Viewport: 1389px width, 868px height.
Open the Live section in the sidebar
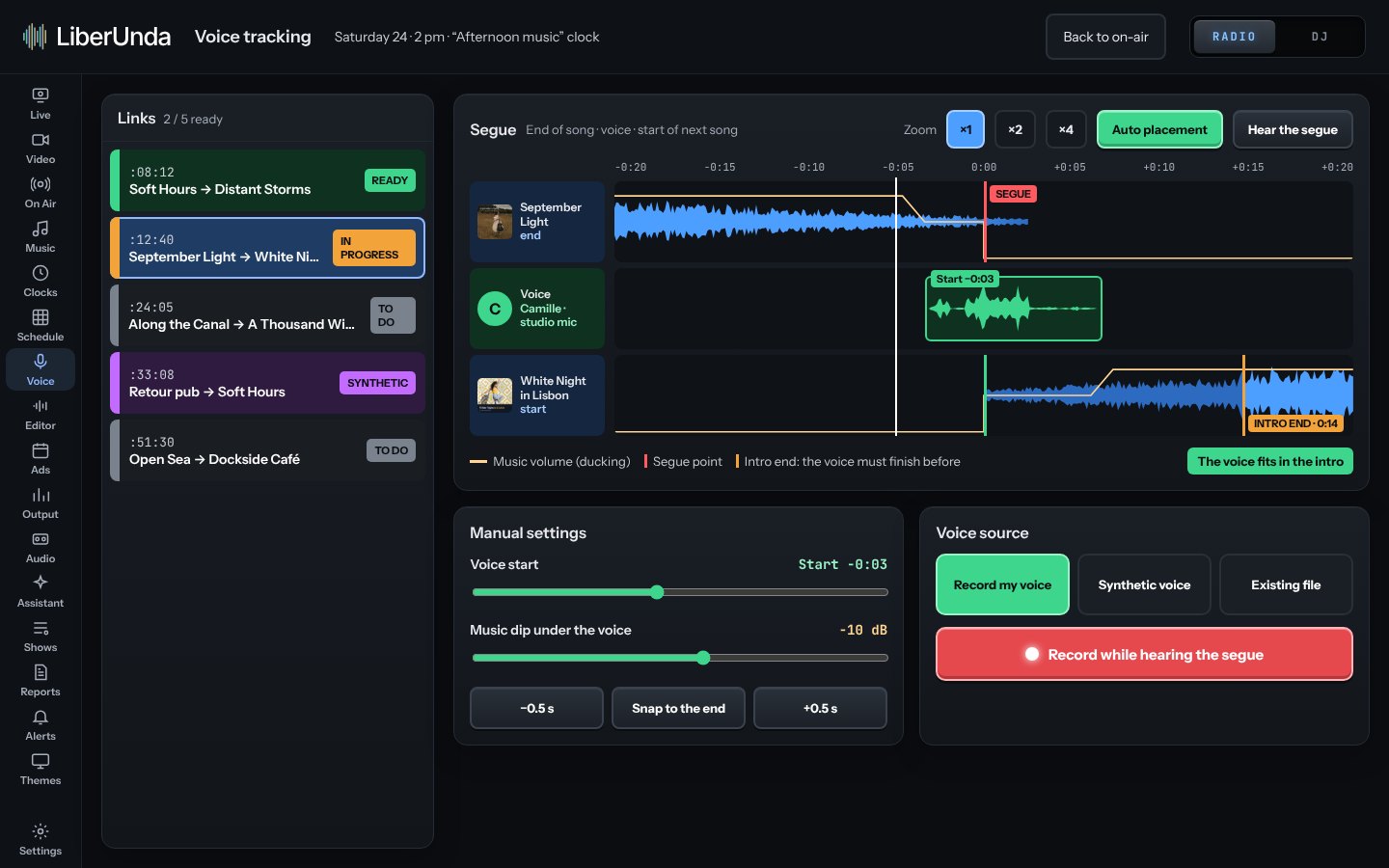pos(41,104)
